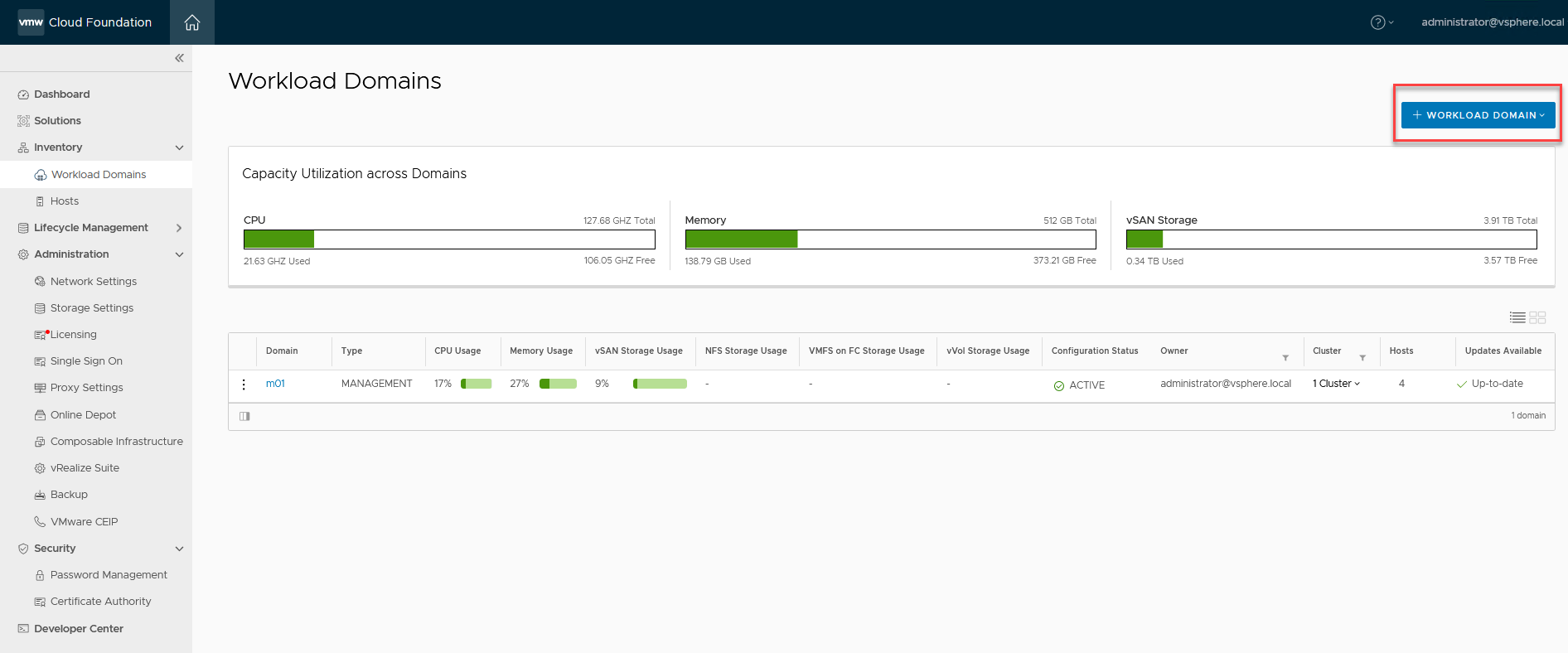The height and width of the screenshot is (653, 1568).
Task: Toggle column visibility icon below table
Action: 244,416
